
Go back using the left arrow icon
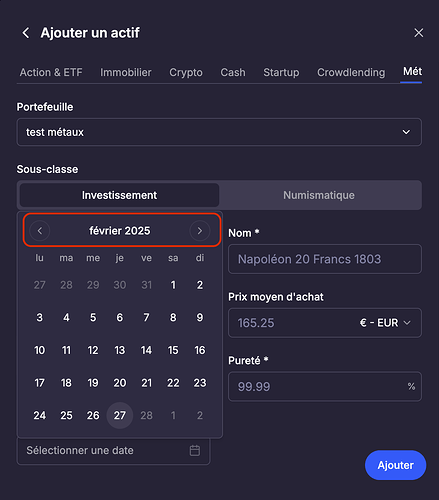[x=26, y=33]
